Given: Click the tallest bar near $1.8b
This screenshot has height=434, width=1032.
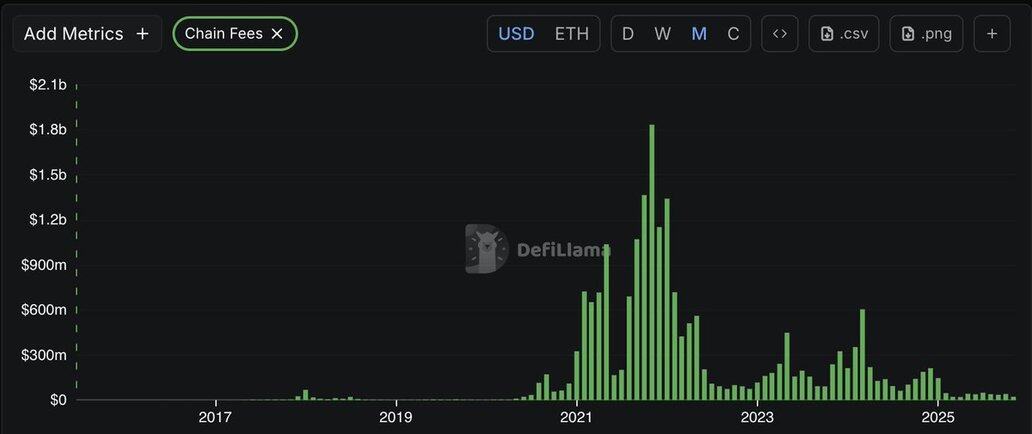Looking at the screenshot, I should pos(652,262).
